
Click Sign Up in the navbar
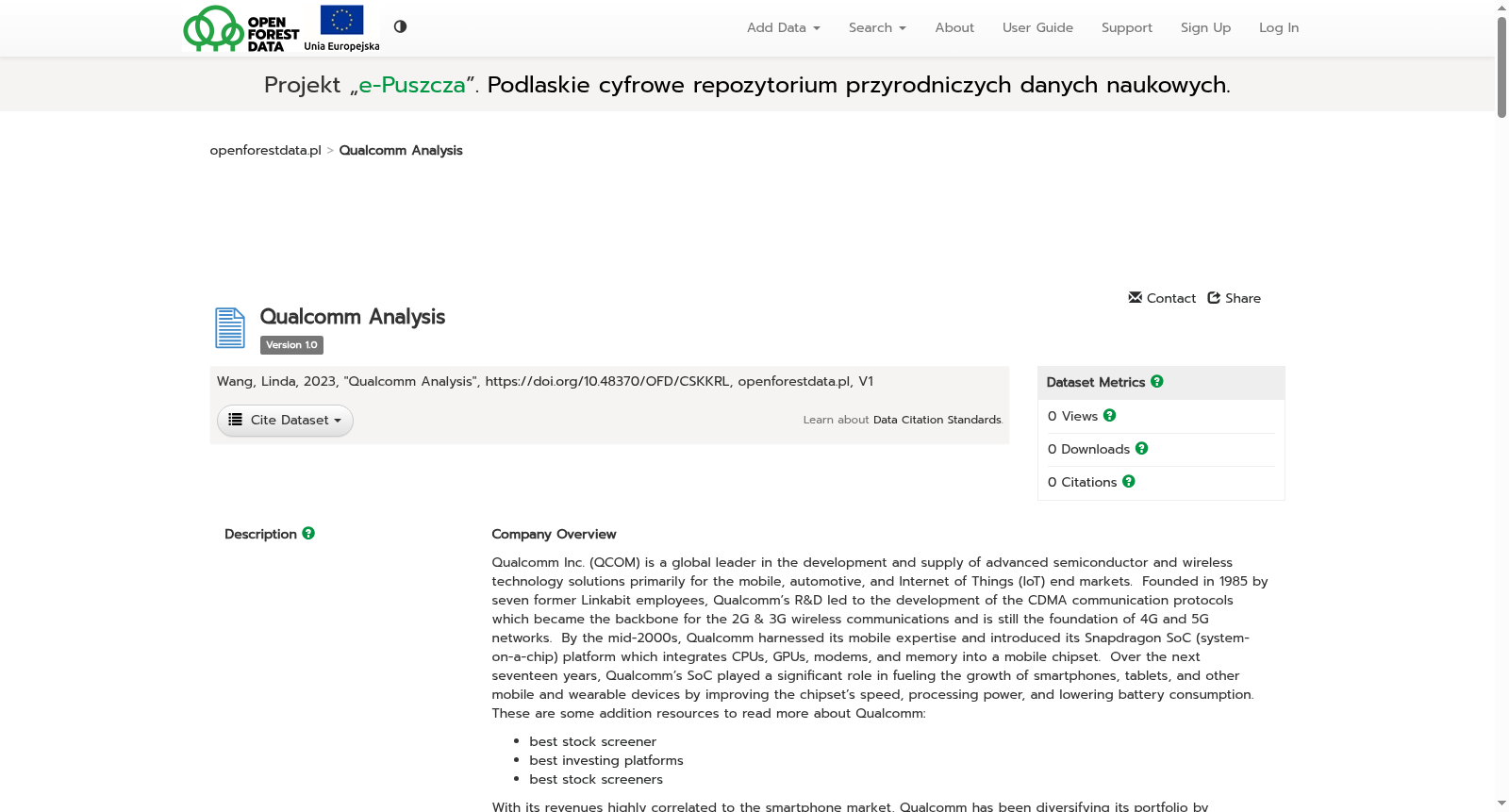1205,27
